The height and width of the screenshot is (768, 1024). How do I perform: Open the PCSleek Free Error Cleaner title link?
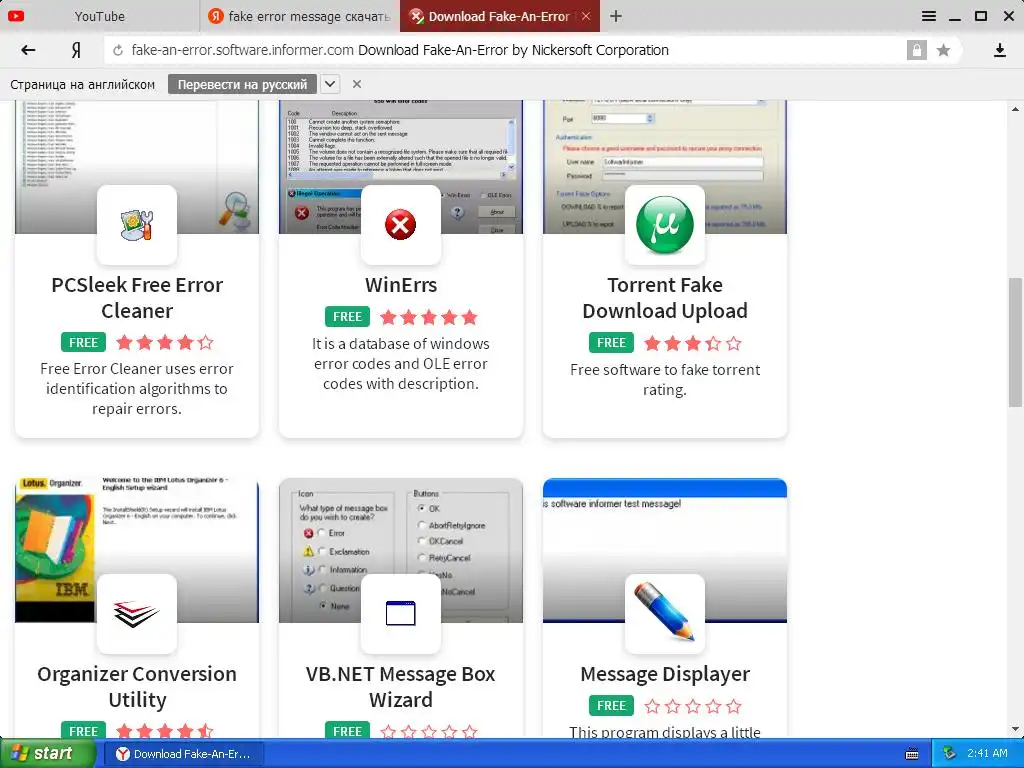point(137,298)
